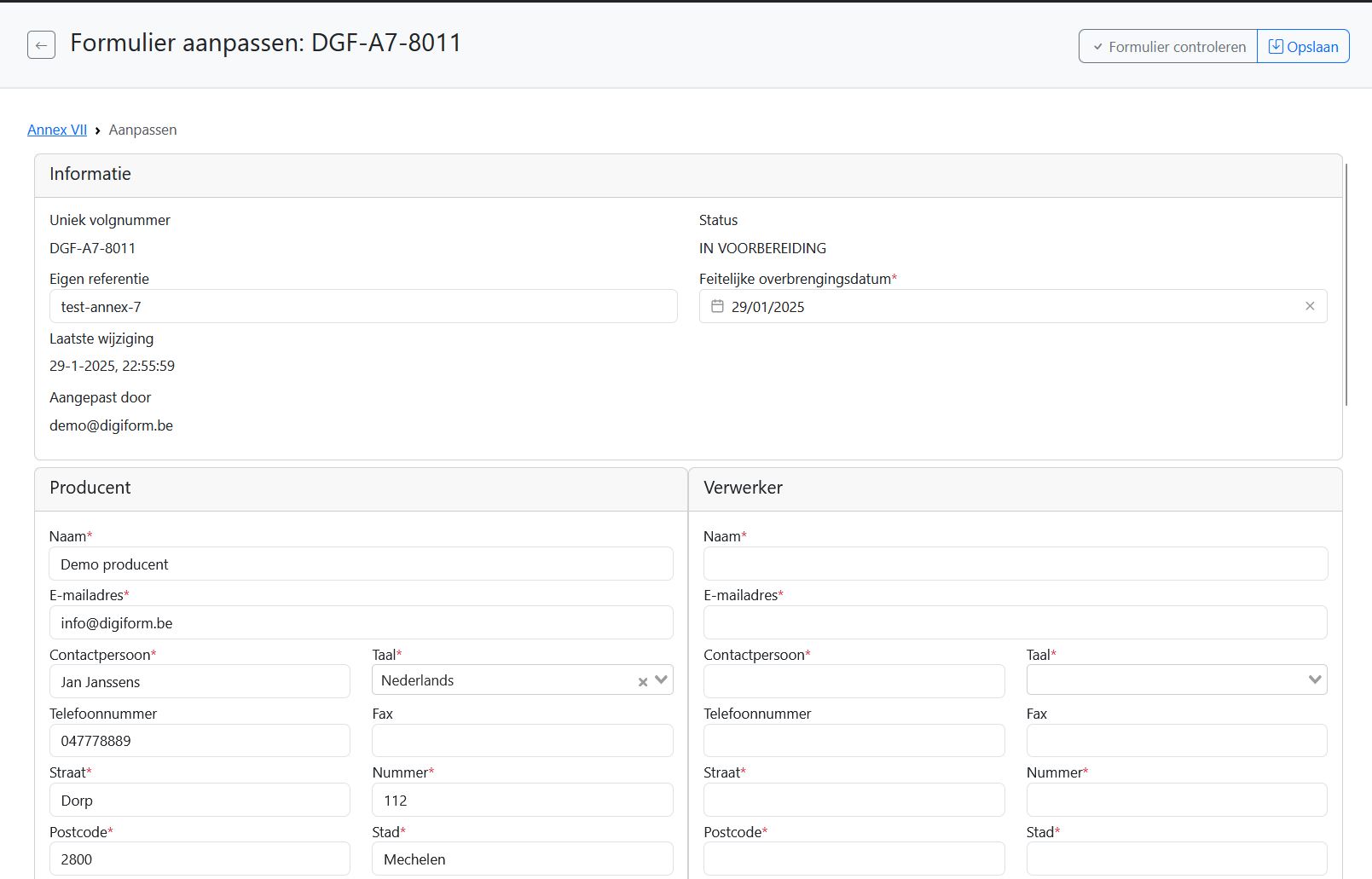Open the Annex VII breadcrumb link
The height and width of the screenshot is (879, 1372).
[x=57, y=130]
